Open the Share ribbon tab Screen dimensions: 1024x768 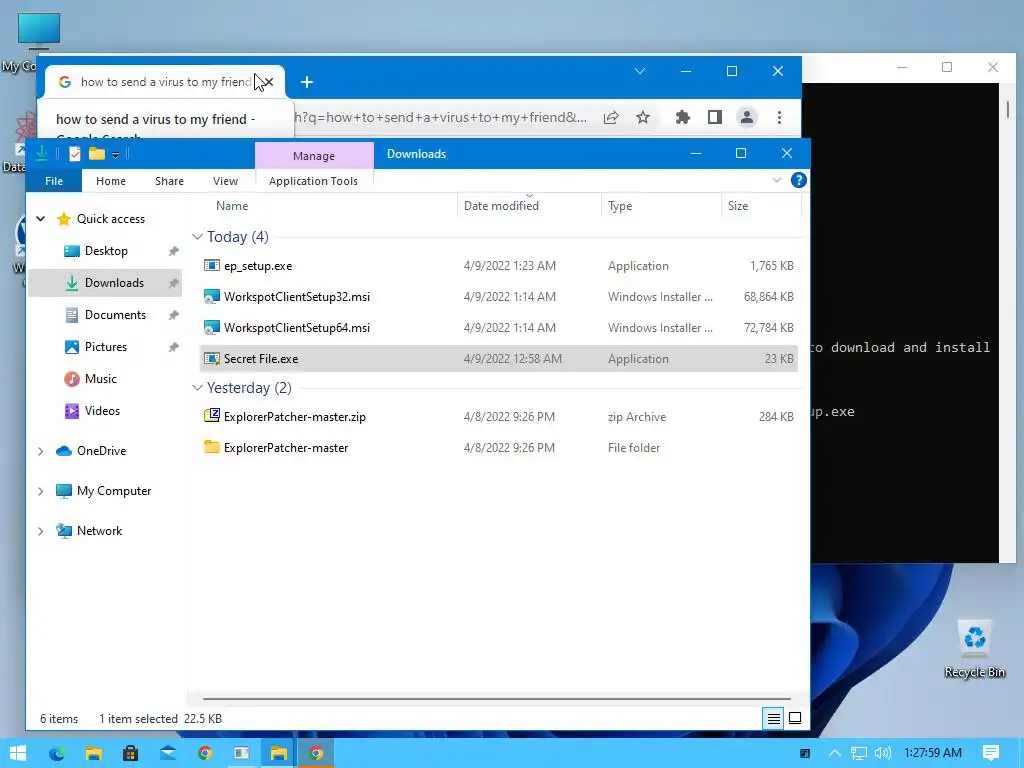point(169,181)
